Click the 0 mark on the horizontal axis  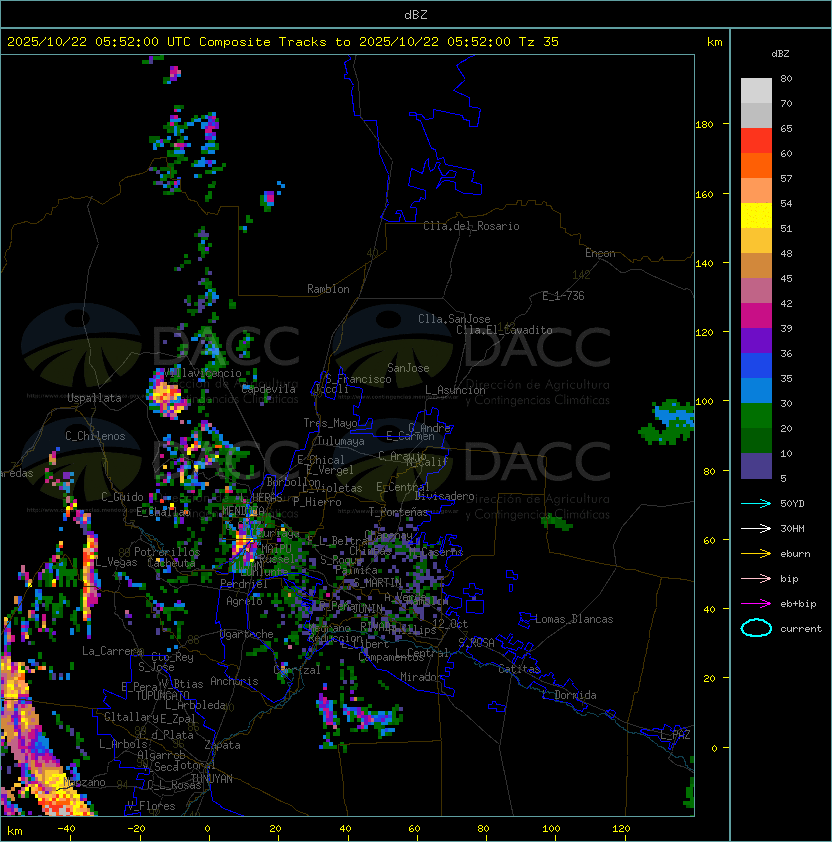tap(207, 829)
